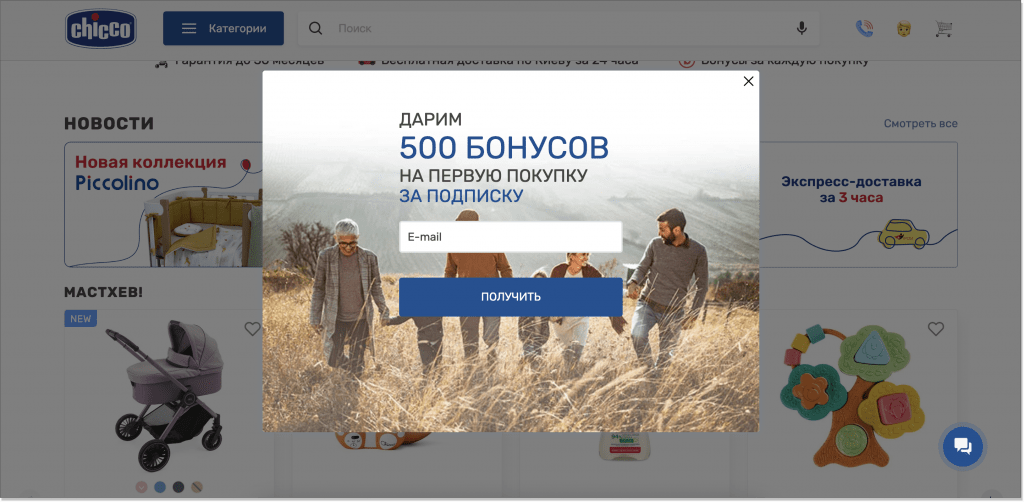Click the Chicco logo
The height and width of the screenshot is (502, 1024).
(101, 29)
